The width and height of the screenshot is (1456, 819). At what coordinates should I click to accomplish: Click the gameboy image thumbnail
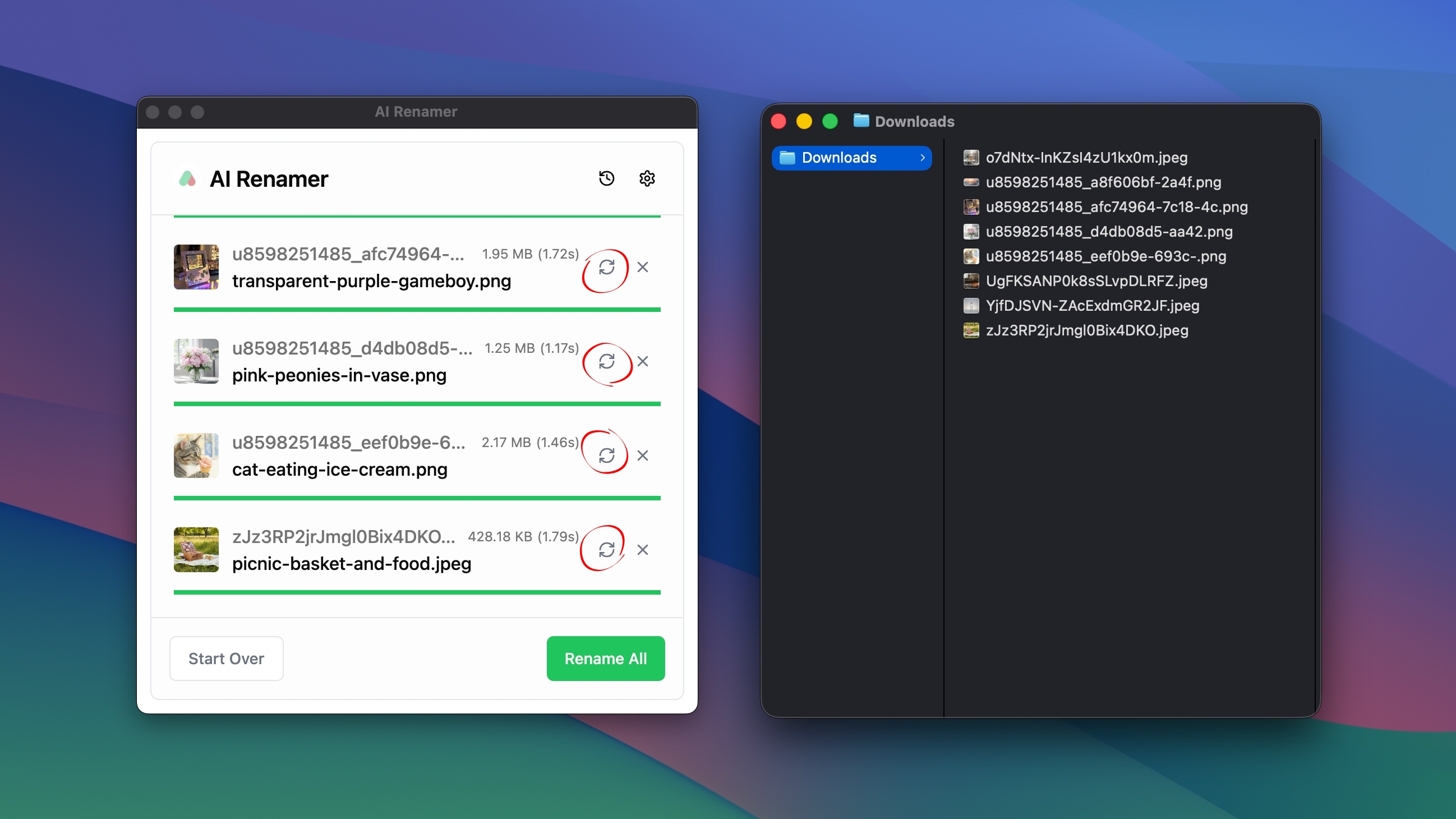196,267
